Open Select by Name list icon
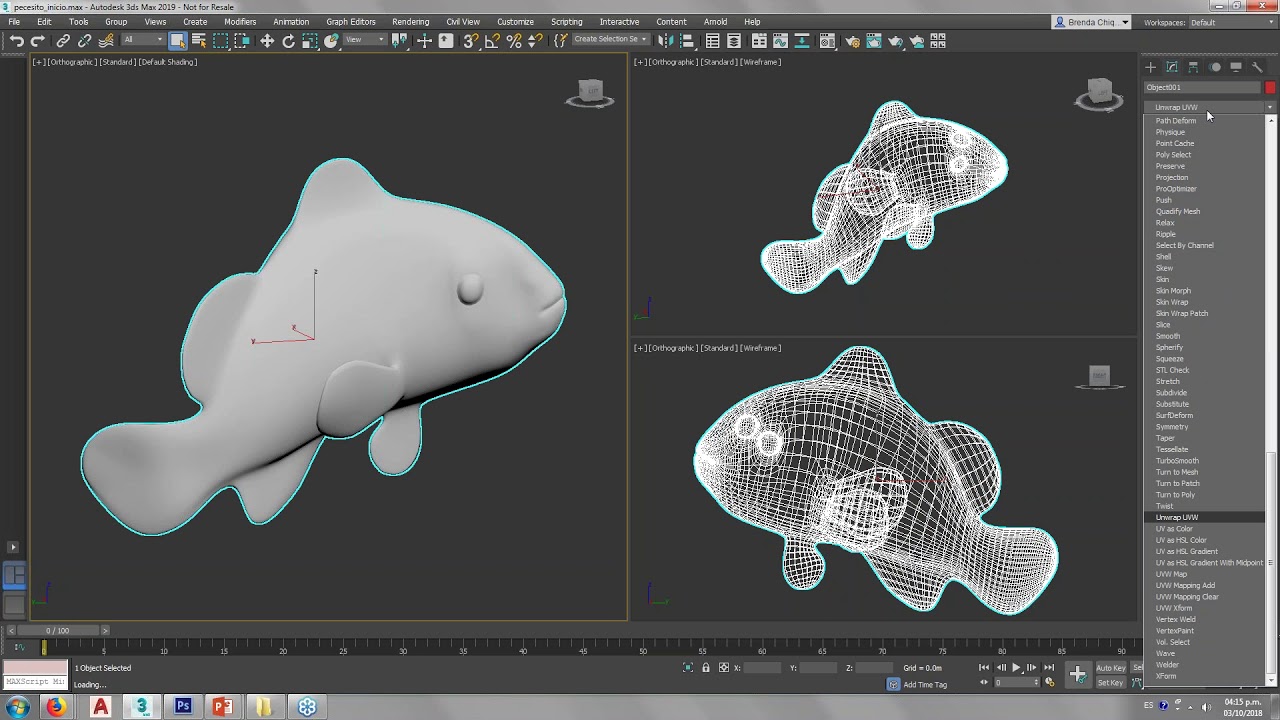 pyautogui.click(x=199, y=41)
